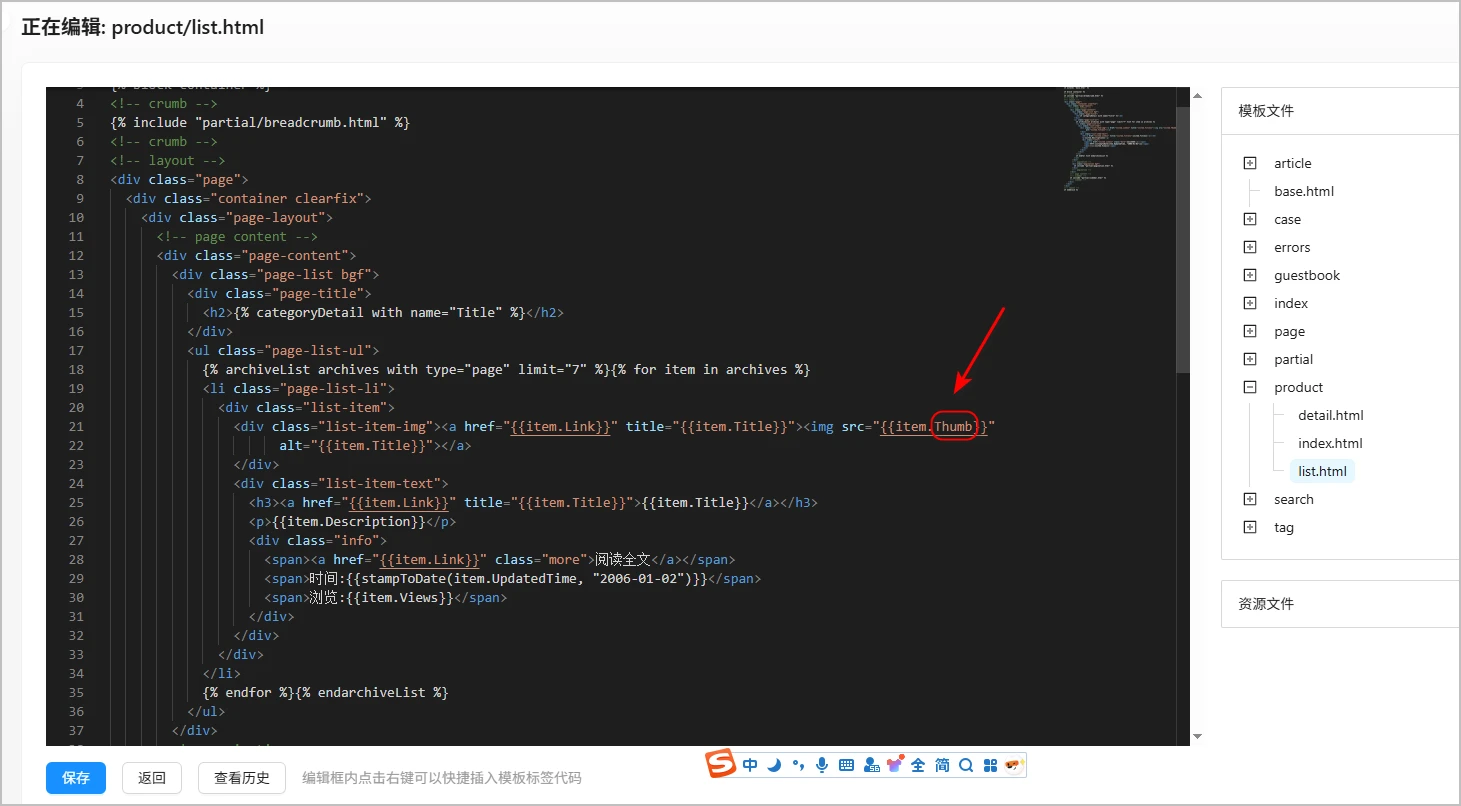Toggle the moon night-mode input icon
This screenshot has height=806, width=1461.
point(774,765)
